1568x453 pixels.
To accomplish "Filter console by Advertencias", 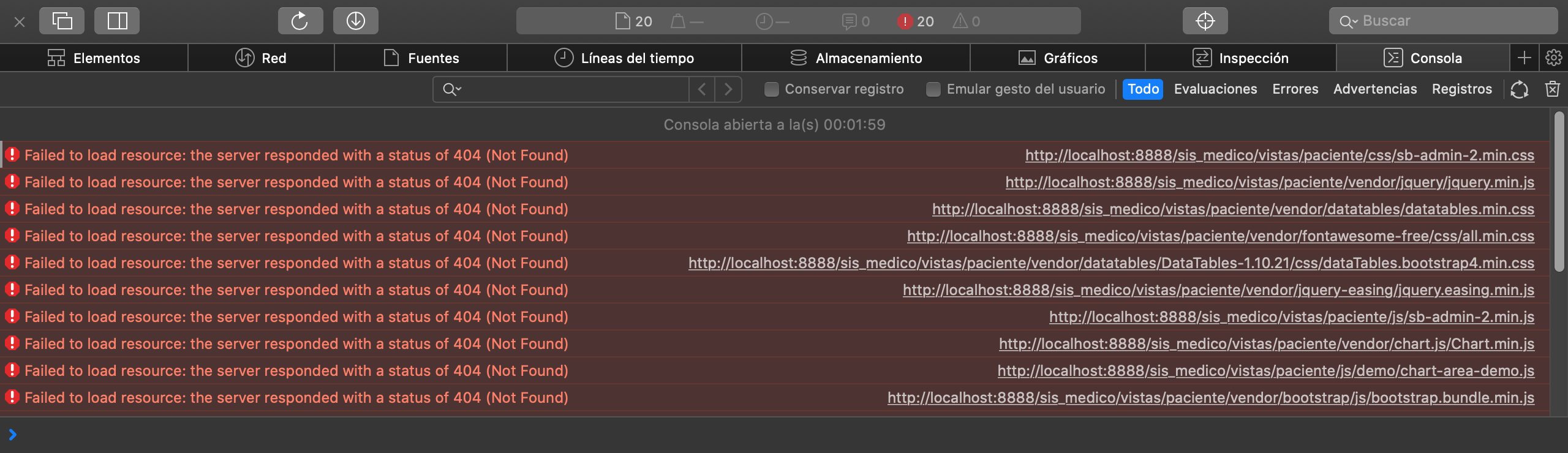I will click(x=1375, y=89).
